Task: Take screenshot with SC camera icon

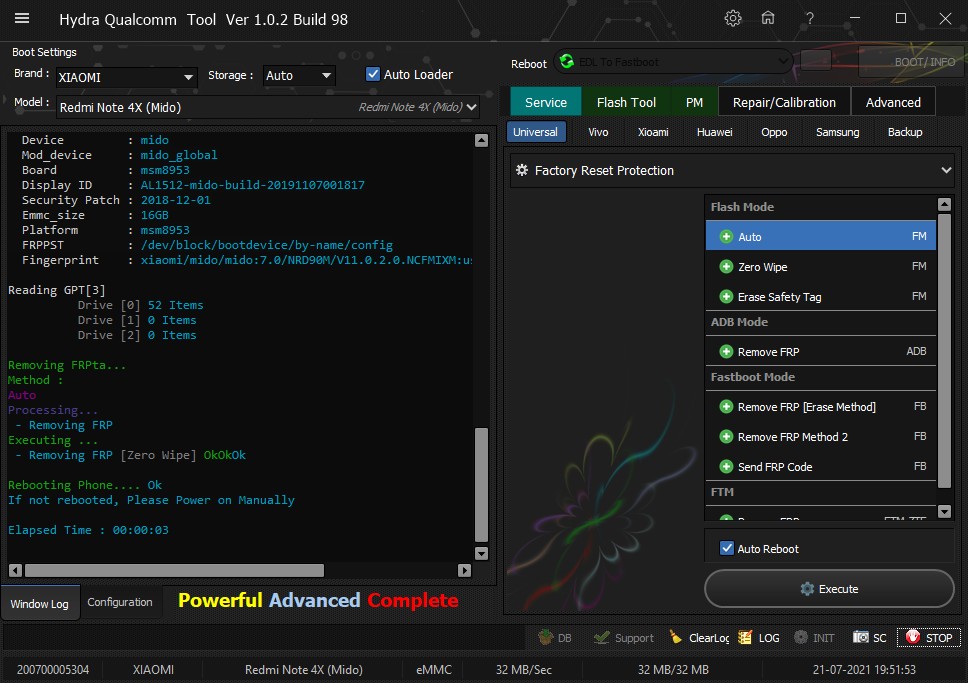Action: click(861, 637)
